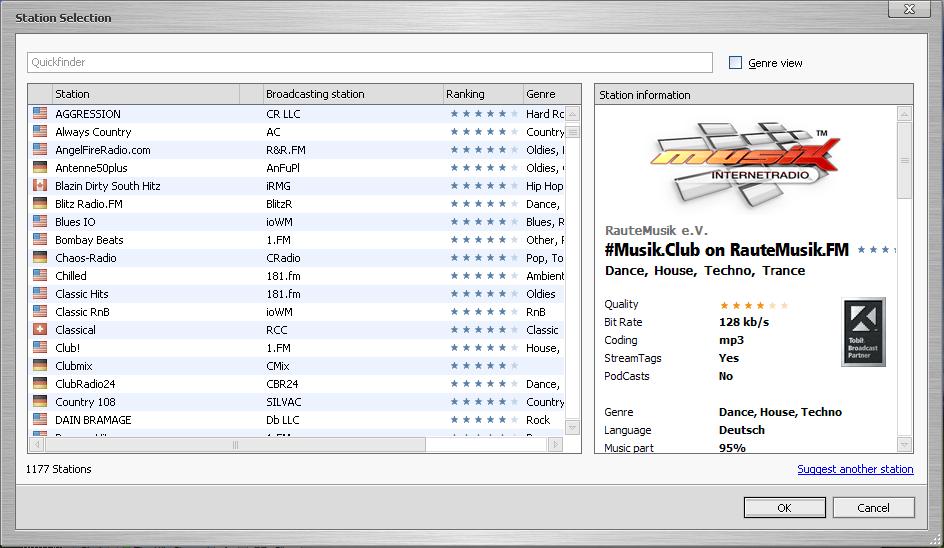This screenshot has width=944, height=548.
Task: Click the blue stars beside #Musik.Club title
Action: pyautogui.click(x=877, y=249)
